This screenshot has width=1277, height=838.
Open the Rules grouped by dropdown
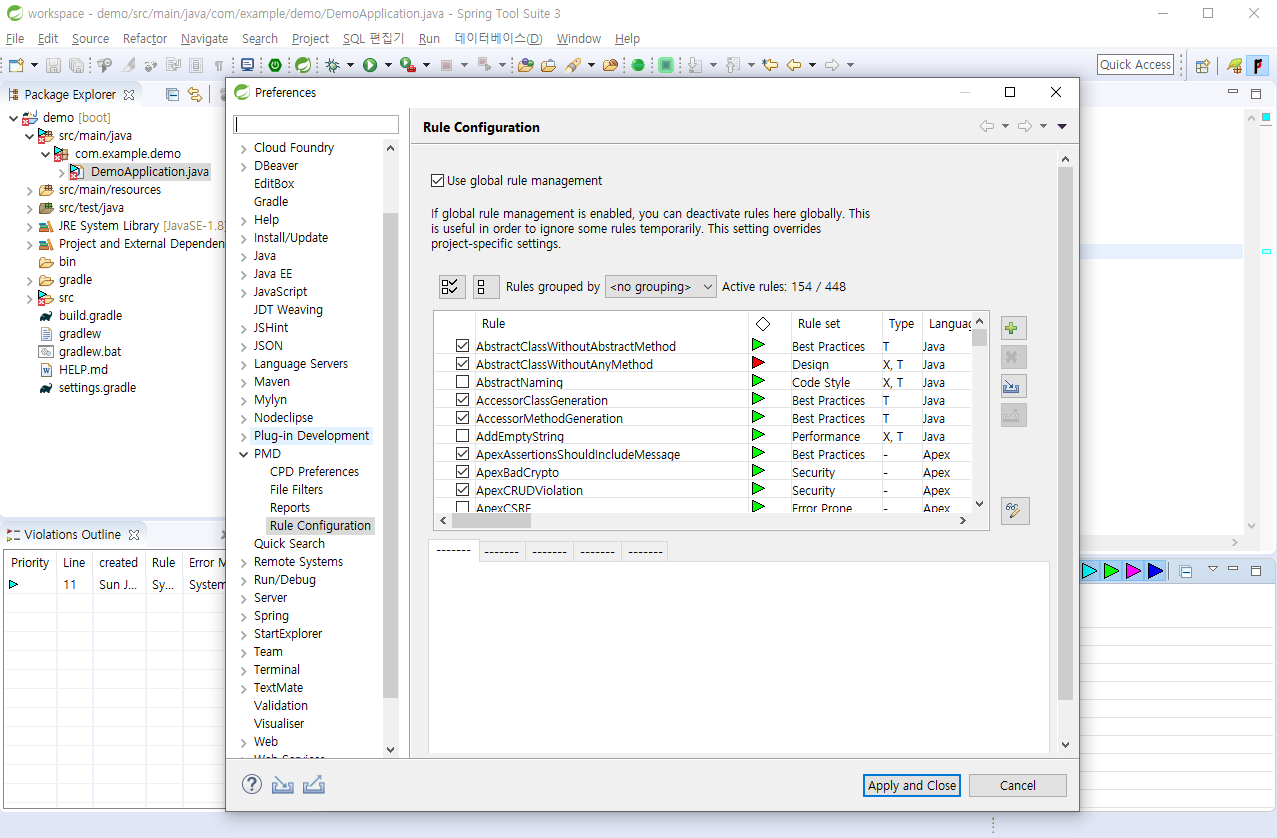pos(661,286)
